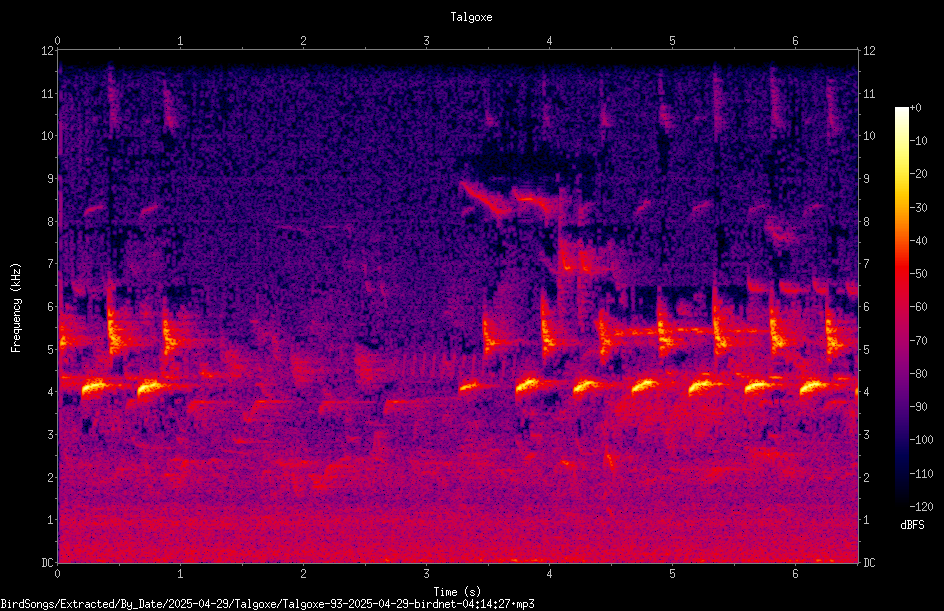Viewport: 944px width, 611px height.
Task: Click the 12 kHz label on left axis
Action: click(48, 51)
